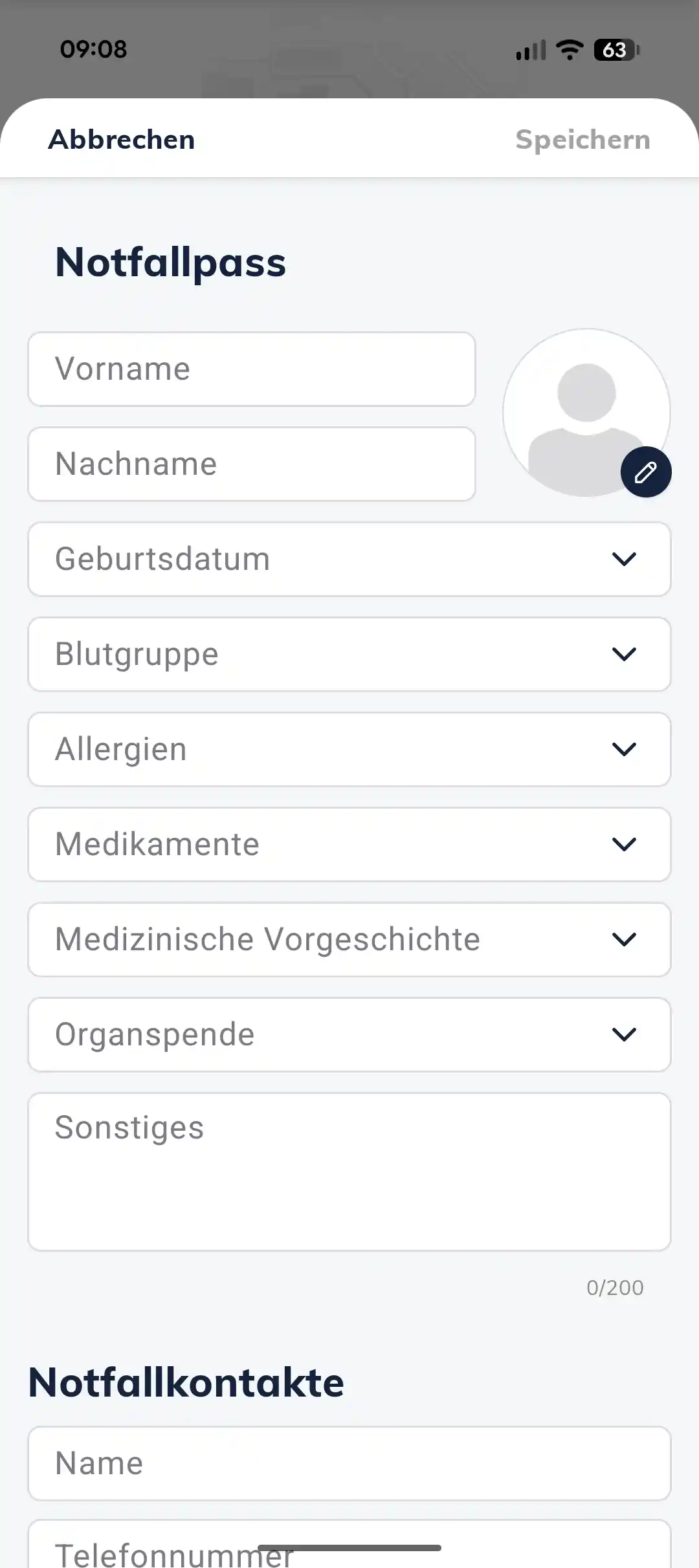The width and height of the screenshot is (699, 1568).
Task: Expand the Allergien chevron
Action: coord(624,749)
